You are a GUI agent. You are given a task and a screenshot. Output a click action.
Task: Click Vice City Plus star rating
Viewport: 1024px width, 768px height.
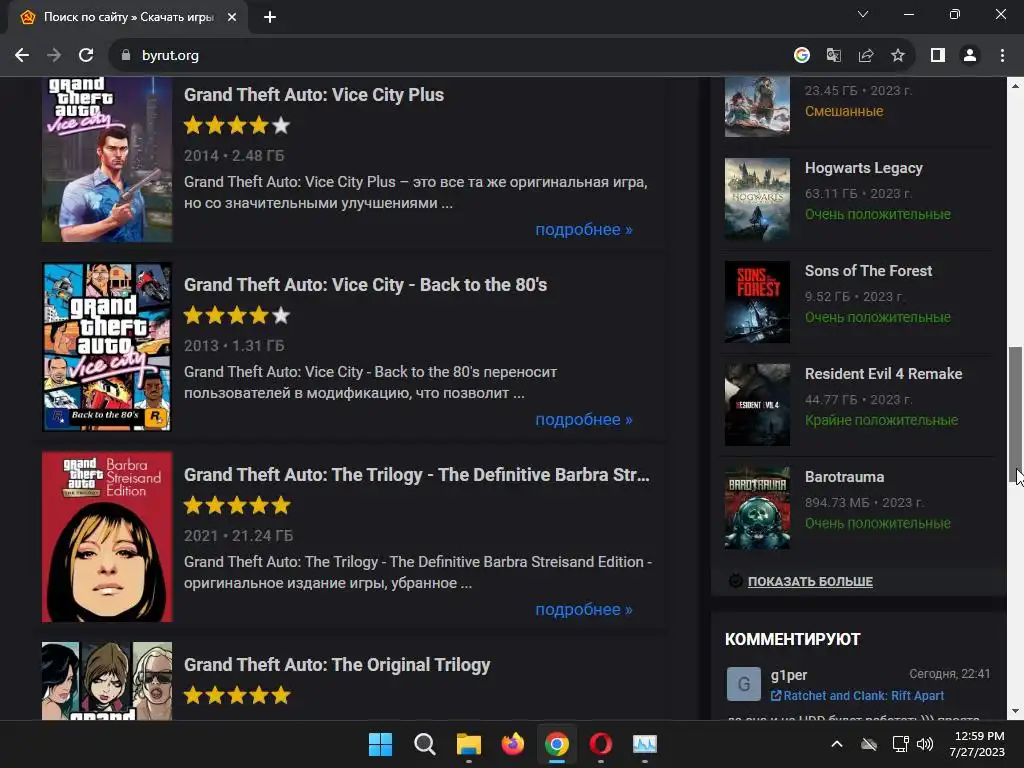[237, 125]
